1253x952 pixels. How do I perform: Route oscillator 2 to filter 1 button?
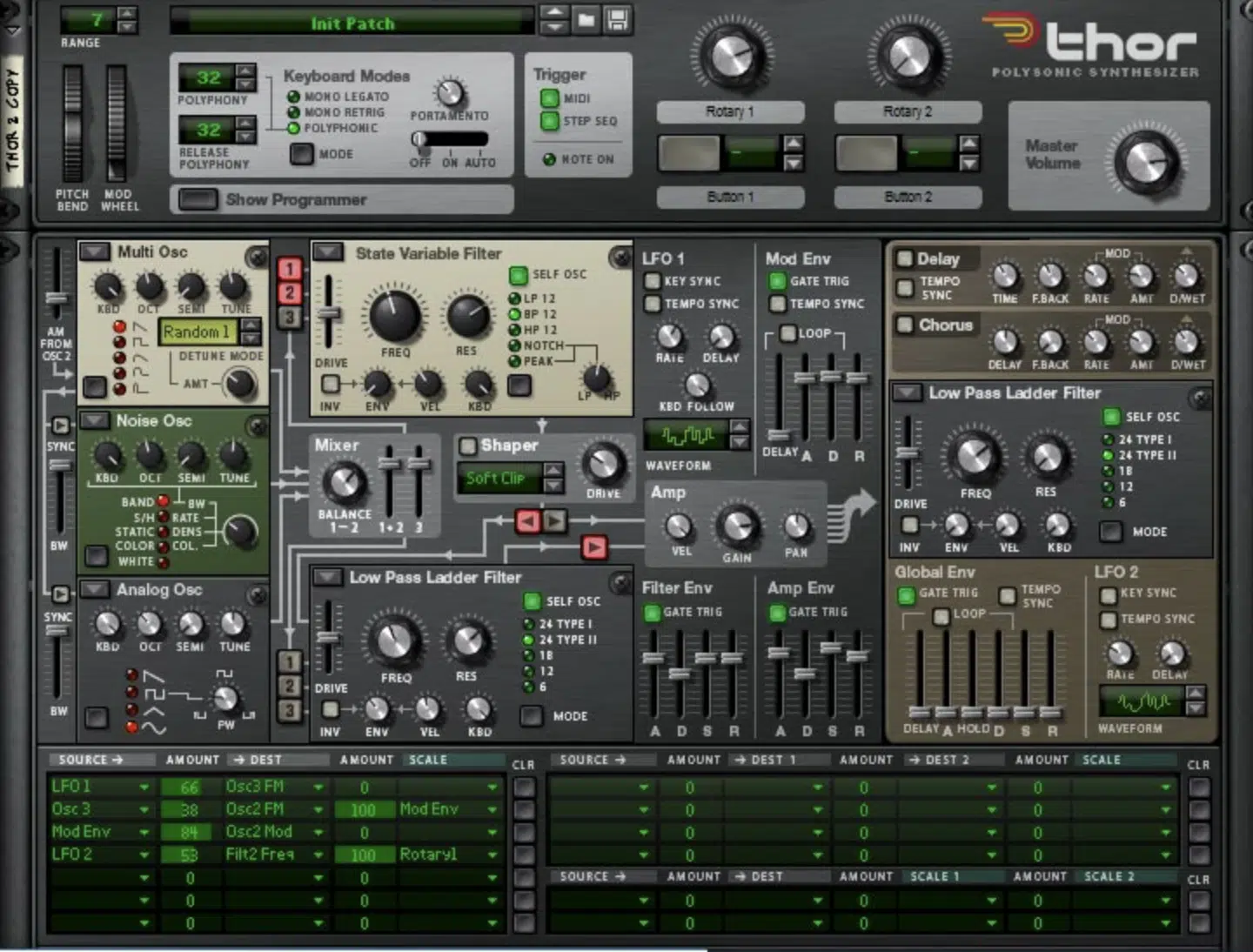[x=290, y=293]
